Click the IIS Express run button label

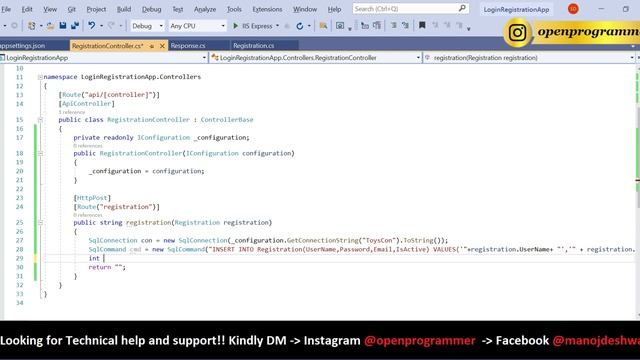click(x=257, y=26)
